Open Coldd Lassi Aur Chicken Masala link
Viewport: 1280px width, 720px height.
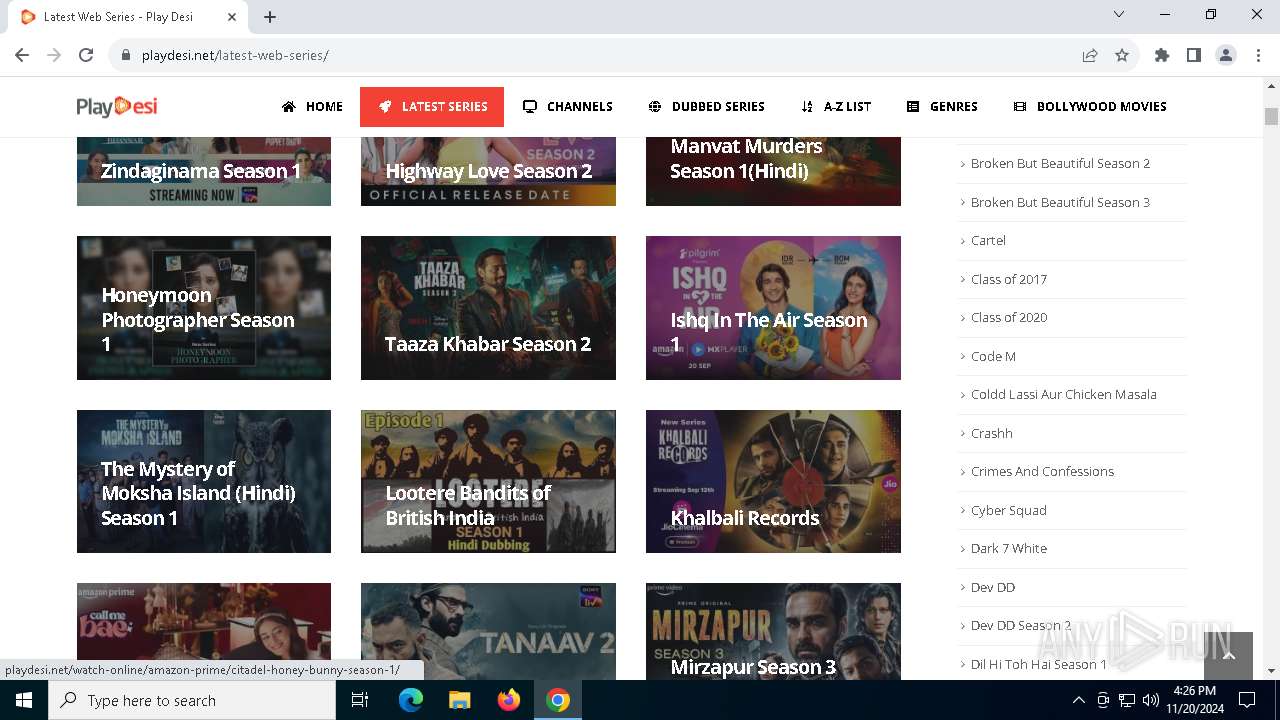tap(1064, 394)
